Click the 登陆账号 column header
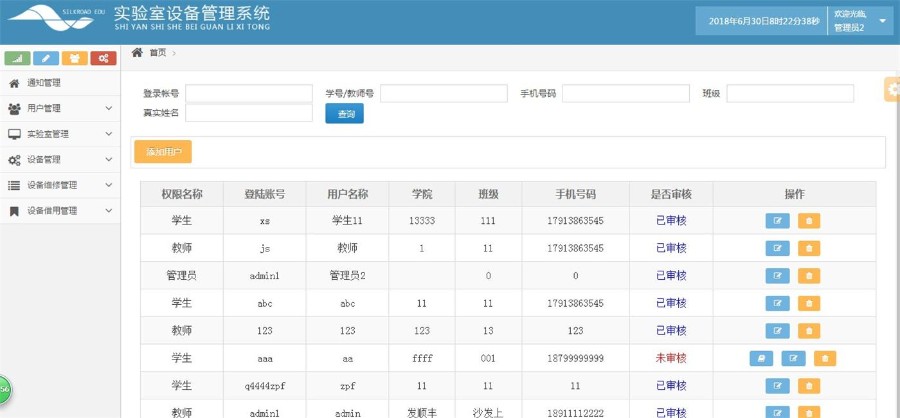This screenshot has height=418, width=900. point(265,195)
